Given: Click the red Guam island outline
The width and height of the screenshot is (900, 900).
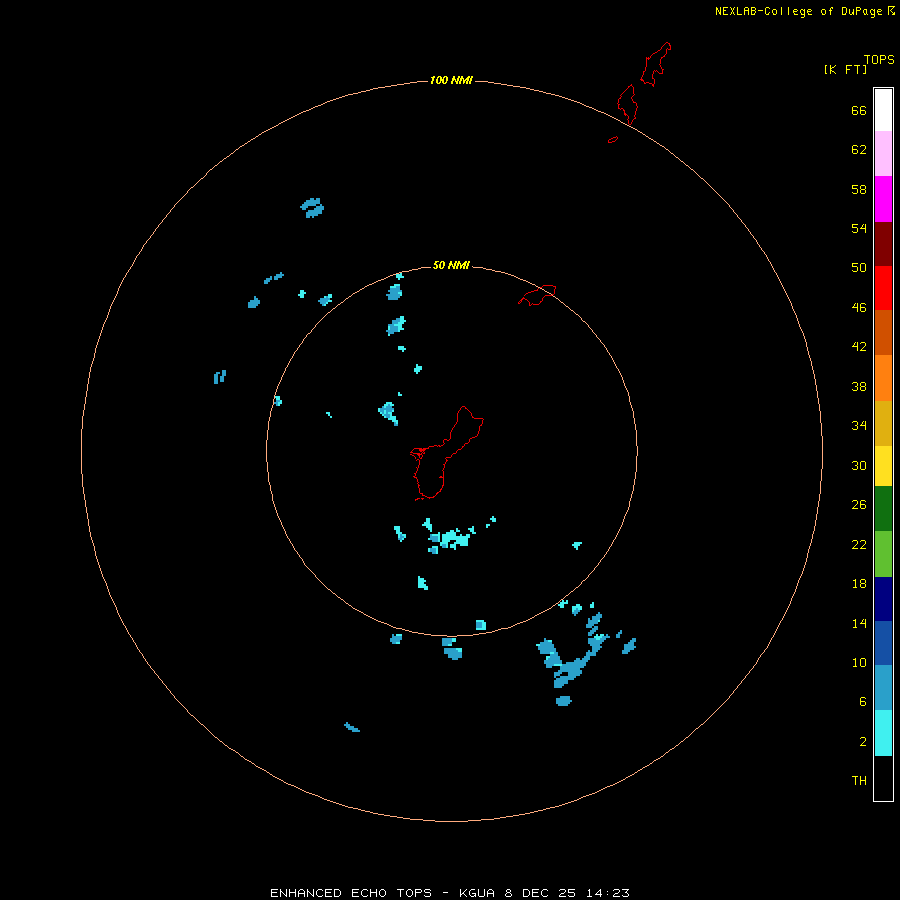Looking at the screenshot, I should (447, 453).
